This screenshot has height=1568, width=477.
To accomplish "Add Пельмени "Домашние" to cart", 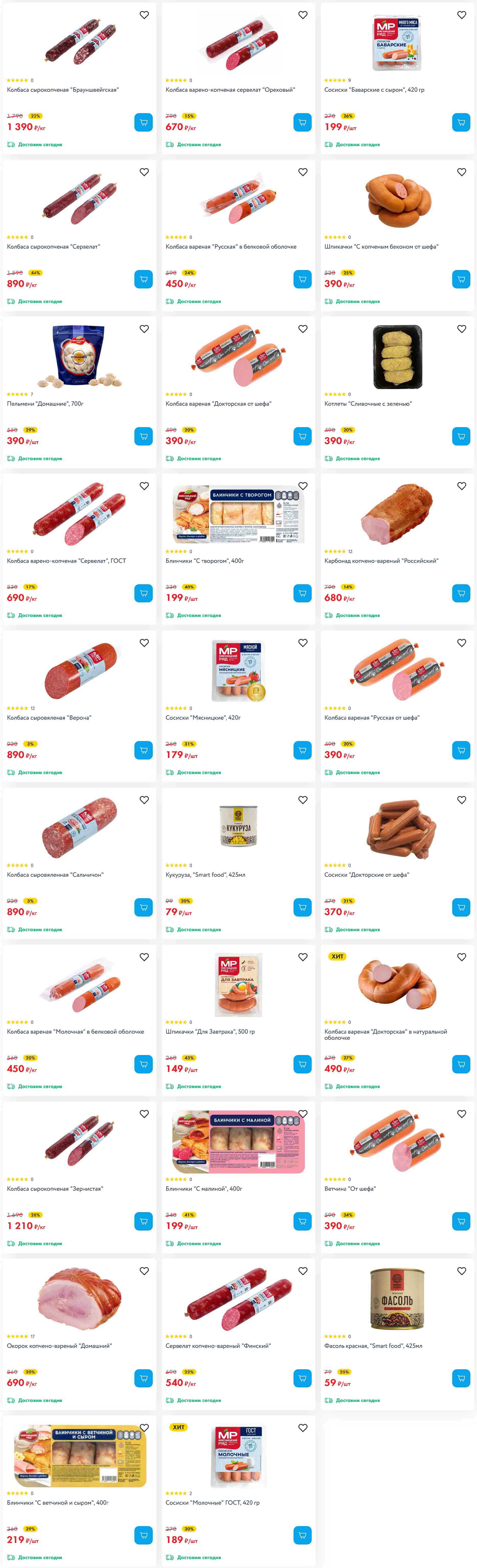I will 144,436.
